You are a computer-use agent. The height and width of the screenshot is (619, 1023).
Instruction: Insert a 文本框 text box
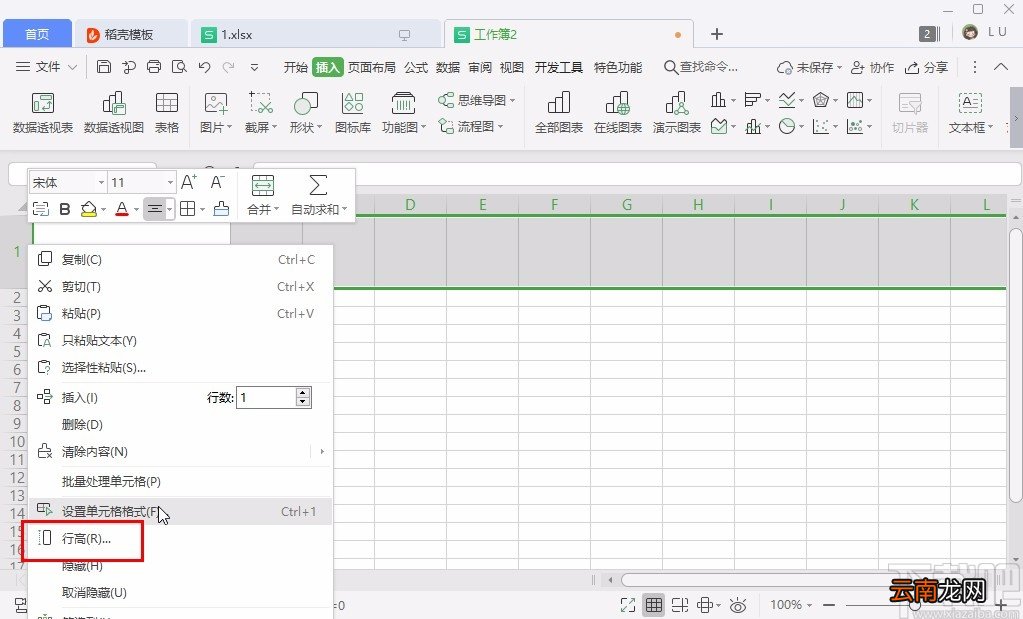970,112
